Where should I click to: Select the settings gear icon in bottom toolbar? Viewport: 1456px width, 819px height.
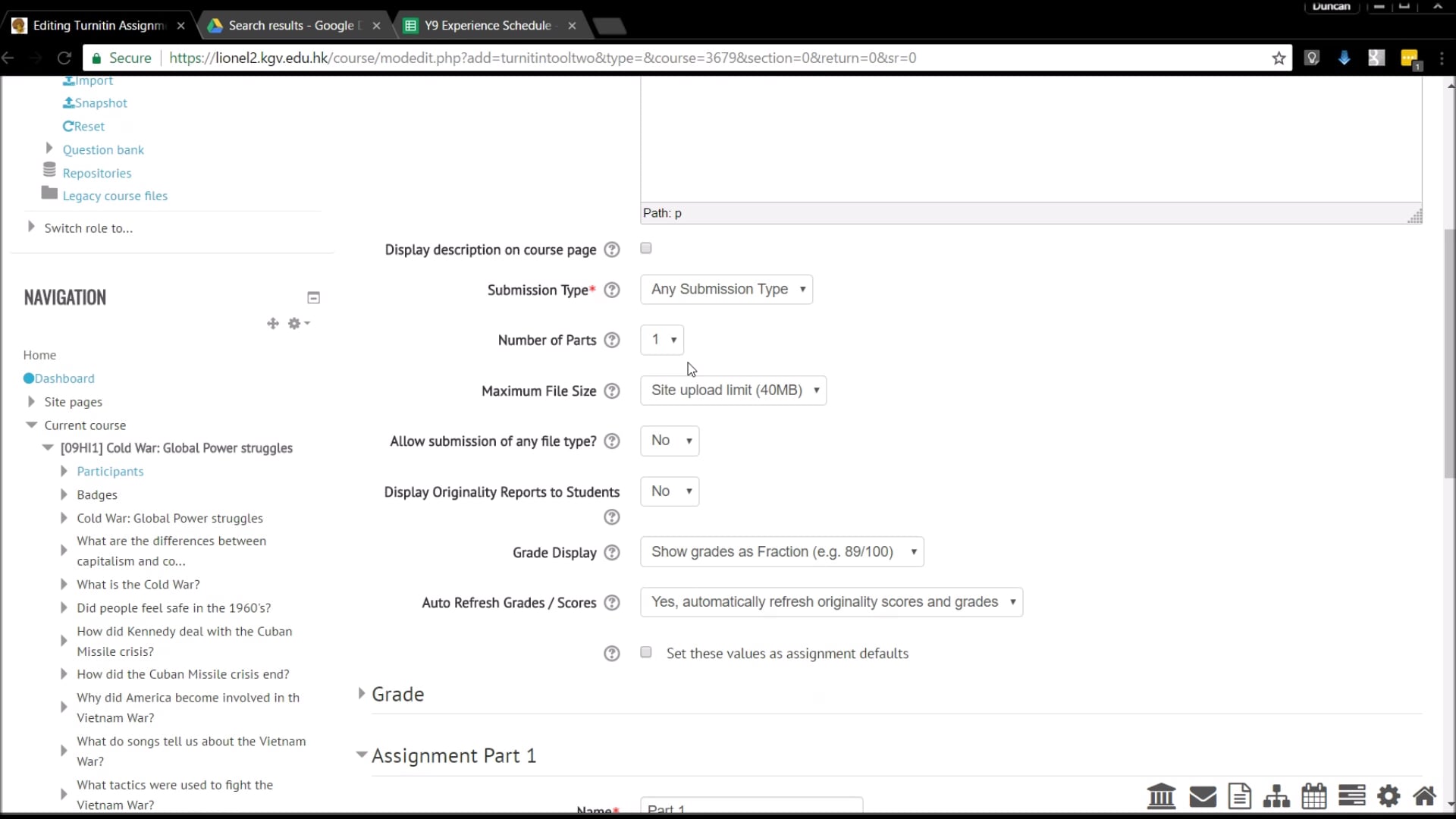[x=1389, y=796]
